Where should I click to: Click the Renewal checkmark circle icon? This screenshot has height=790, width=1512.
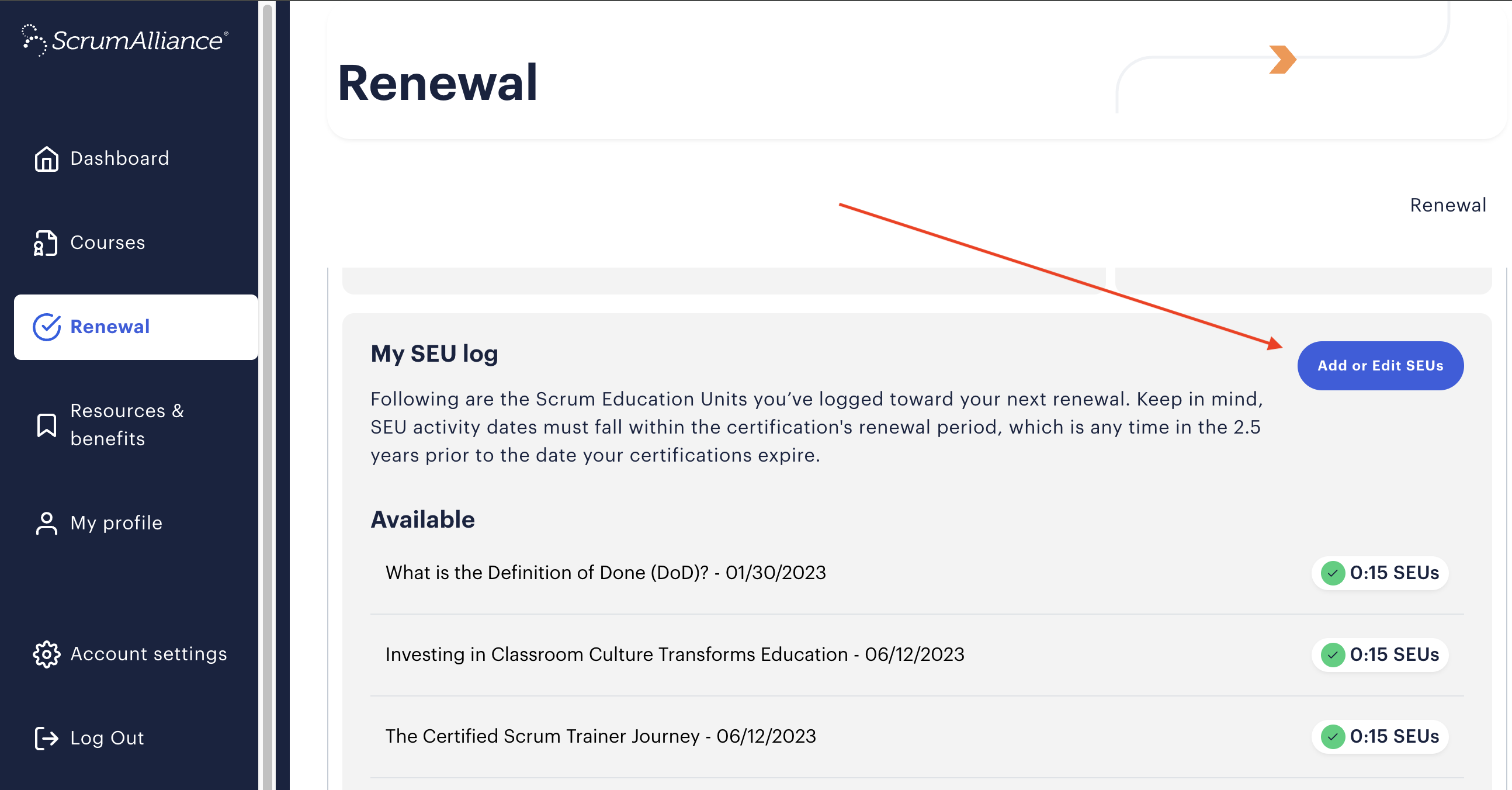point(47,327)
